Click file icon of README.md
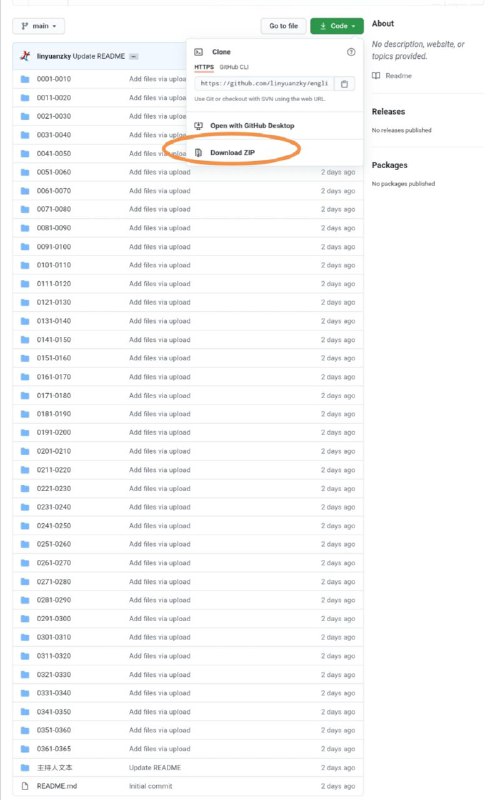The height and width of the screenshot is (800, 495). [24, 786]
